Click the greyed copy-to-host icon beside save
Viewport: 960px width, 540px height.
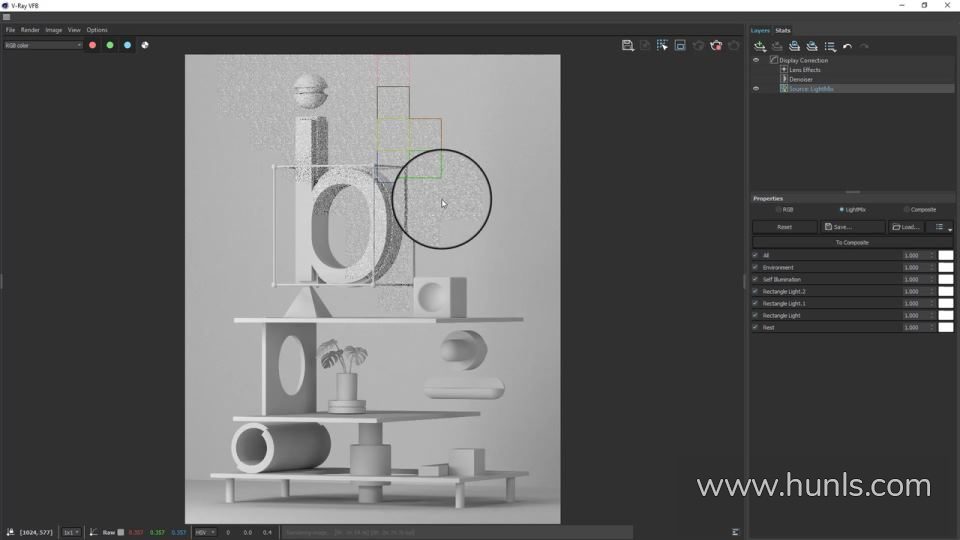pos(645,45)
